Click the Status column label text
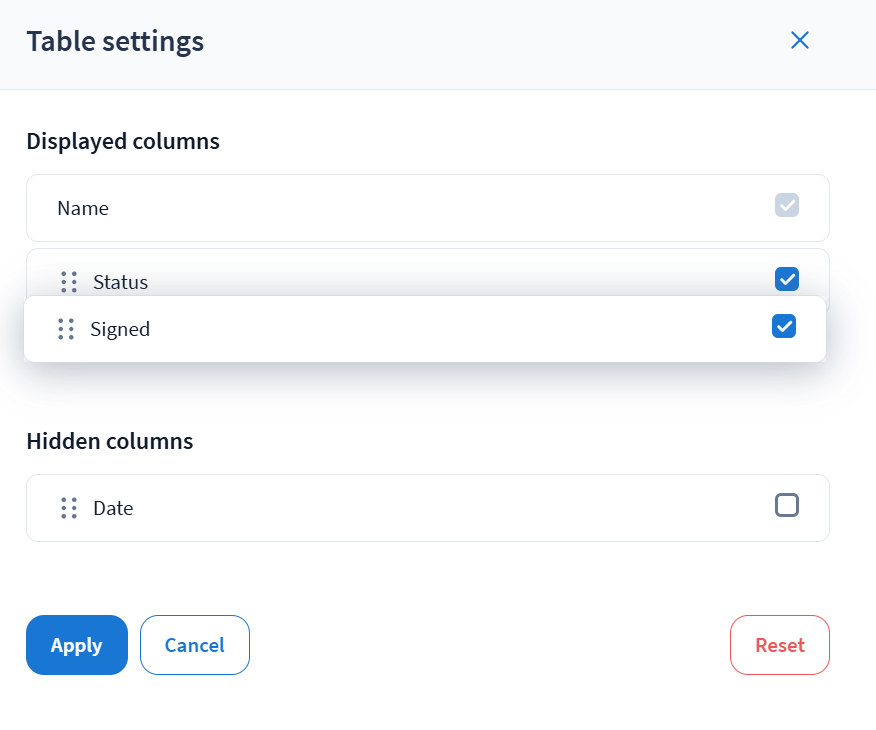 pyautogui.click(x=120, y=282)
